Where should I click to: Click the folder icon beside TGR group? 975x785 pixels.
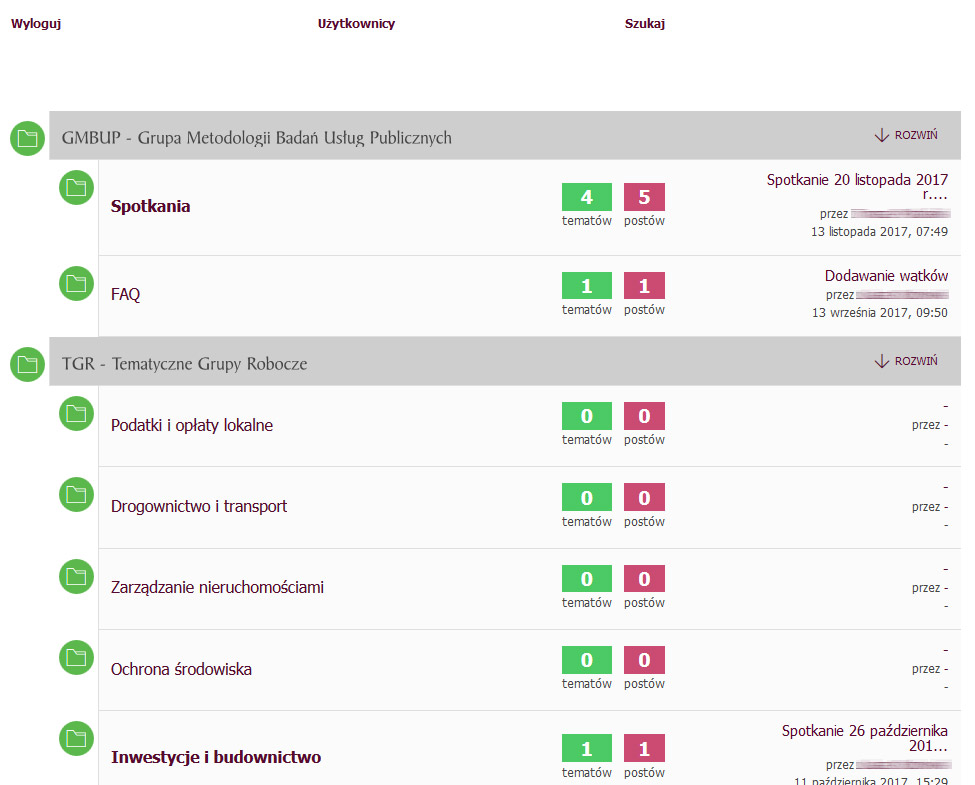27,364
